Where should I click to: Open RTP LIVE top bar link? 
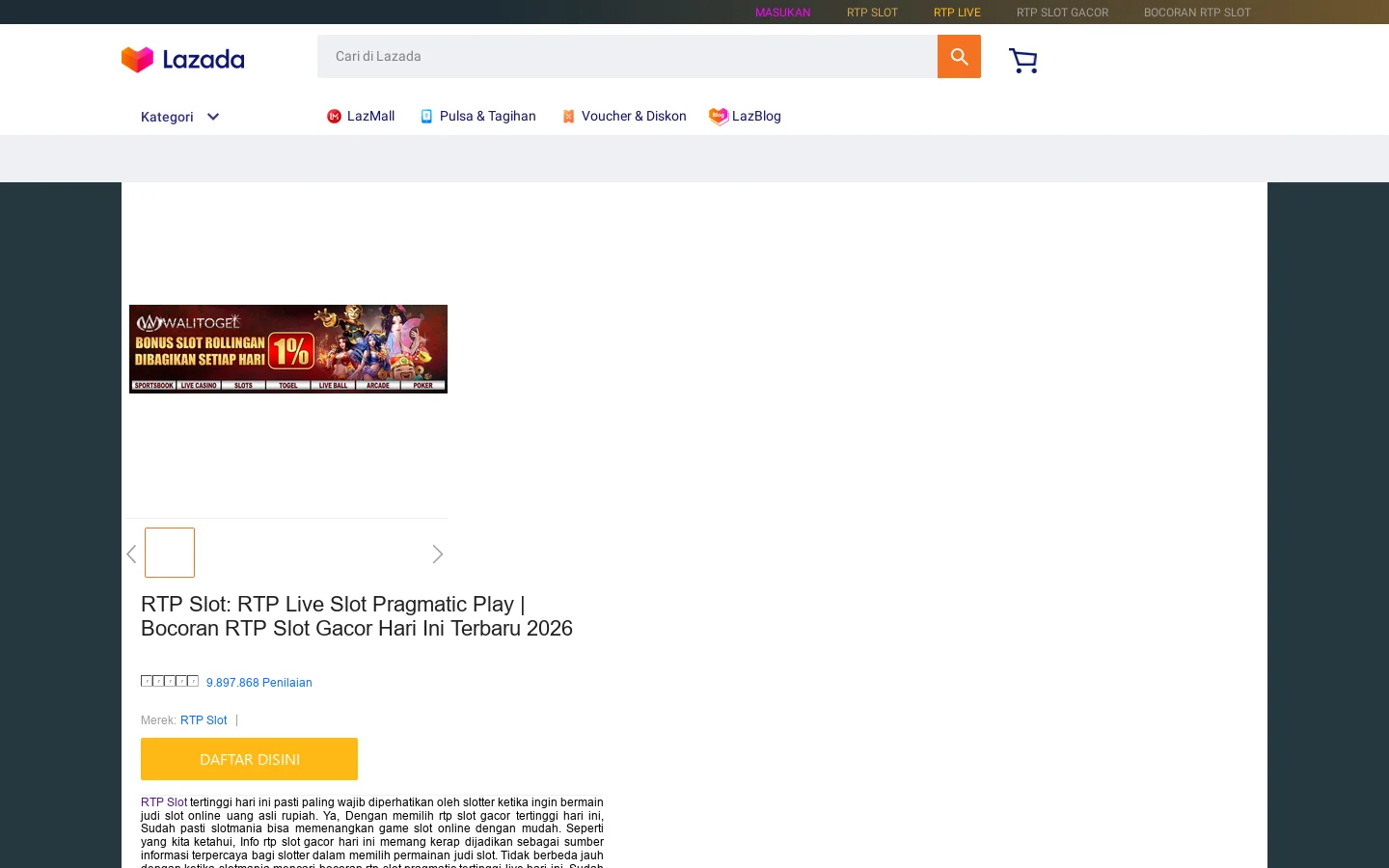point(957,13)
